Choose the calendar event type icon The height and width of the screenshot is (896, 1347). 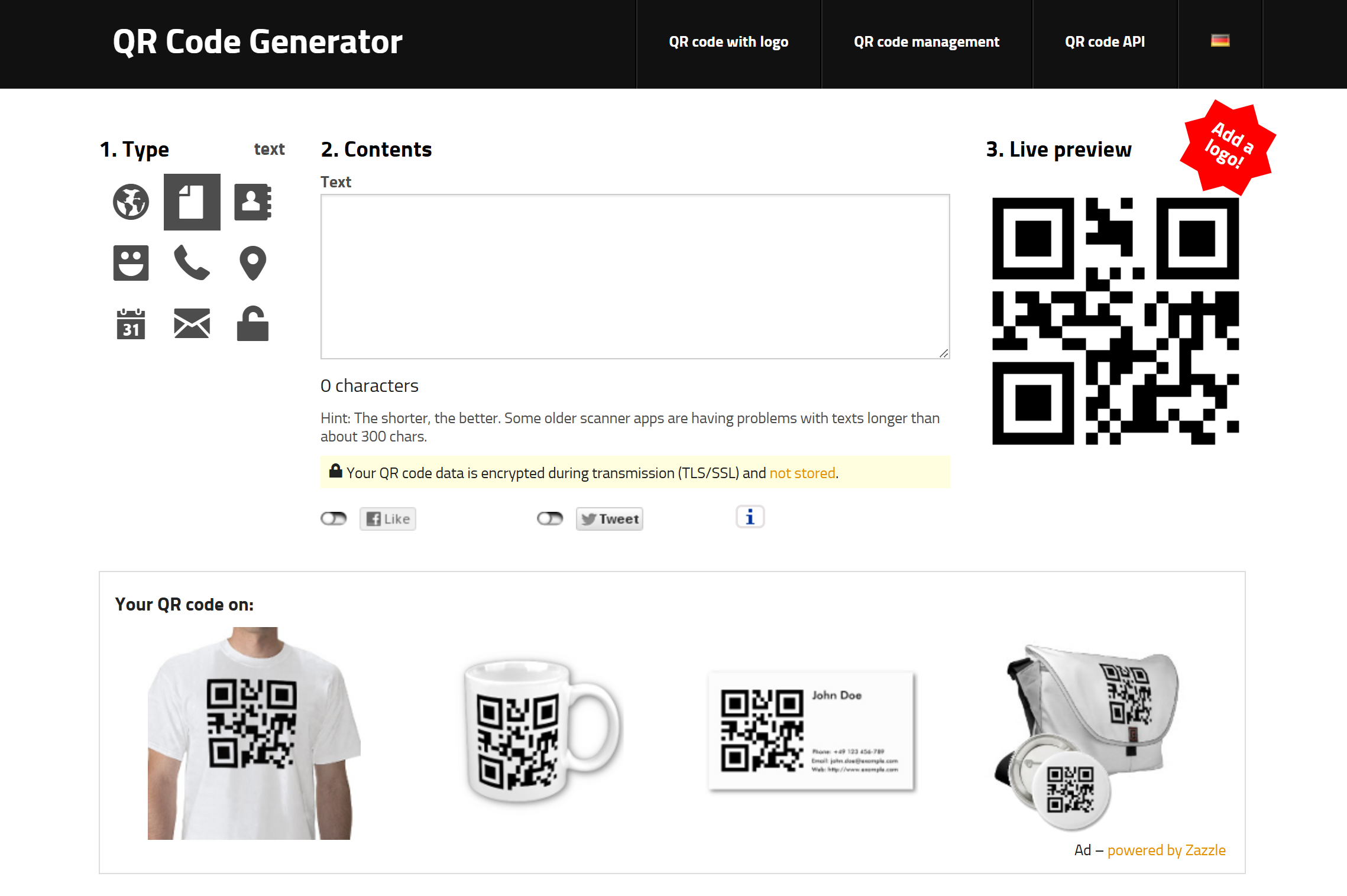point(131,324)
